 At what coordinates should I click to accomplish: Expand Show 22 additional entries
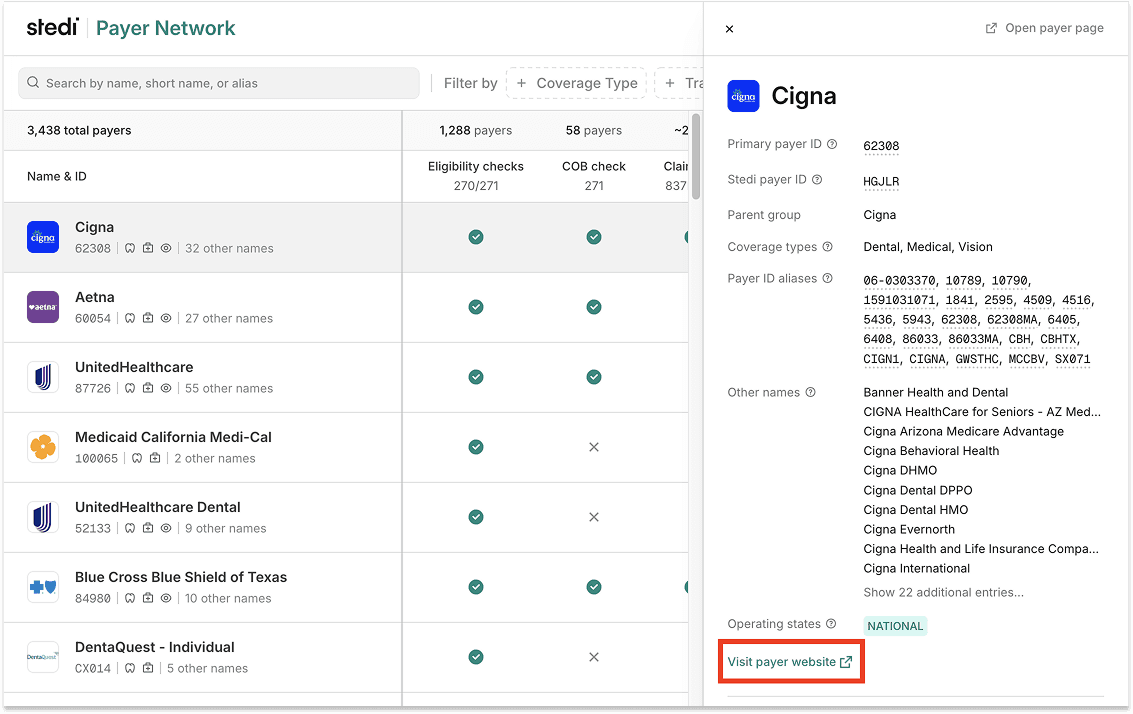click(x=944, y=593)
